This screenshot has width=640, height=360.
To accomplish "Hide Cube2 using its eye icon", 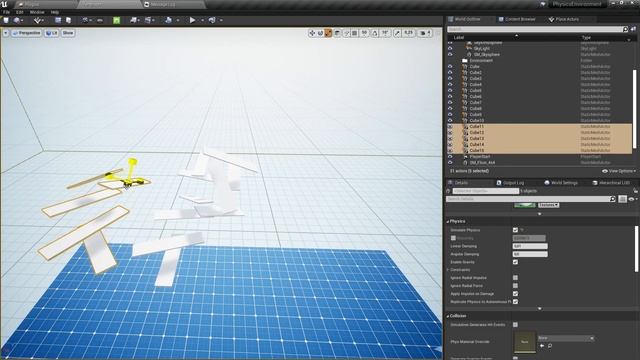I will [450, 73].
